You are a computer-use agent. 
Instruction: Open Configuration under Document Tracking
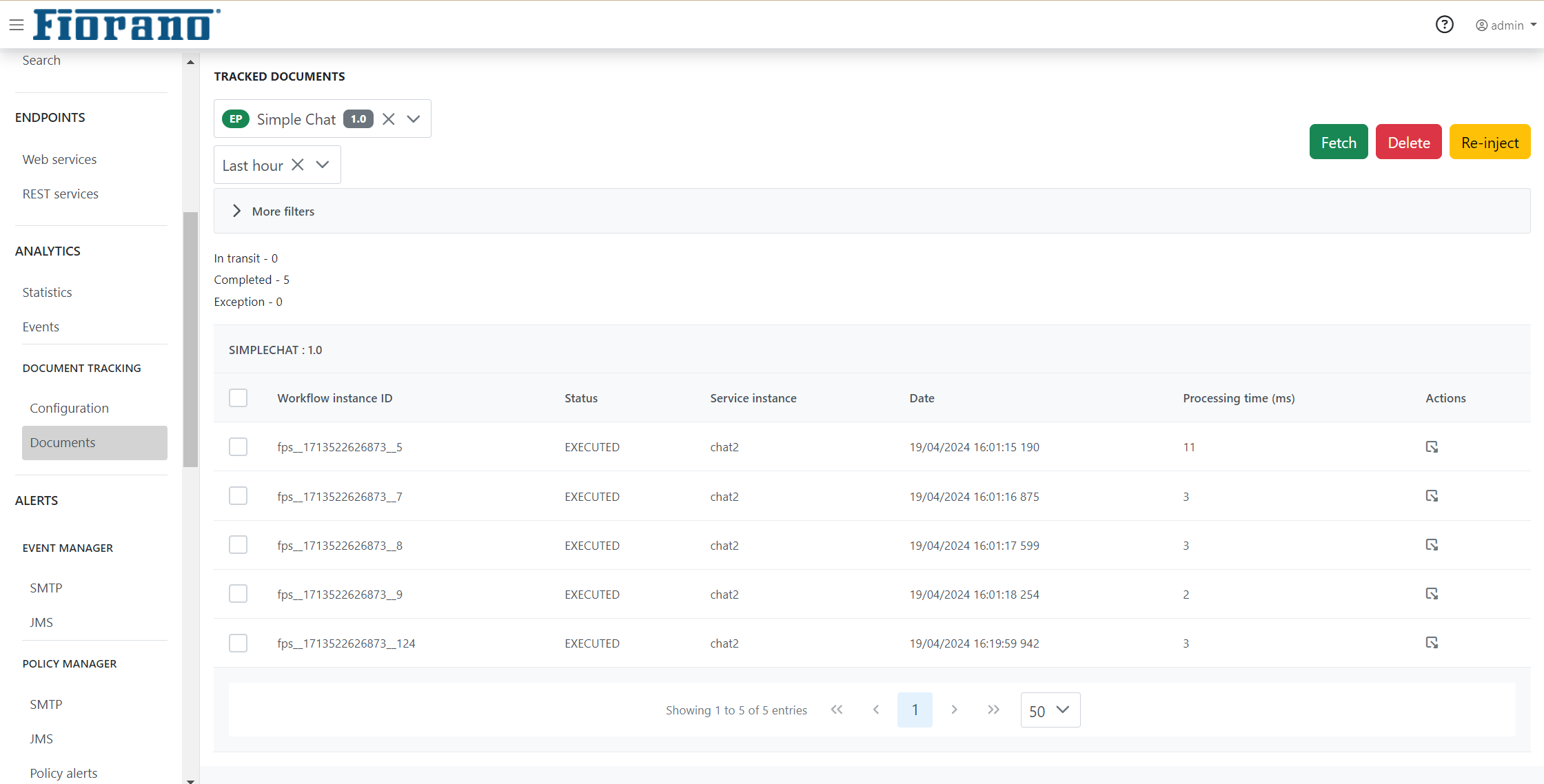tap(69, 408)
